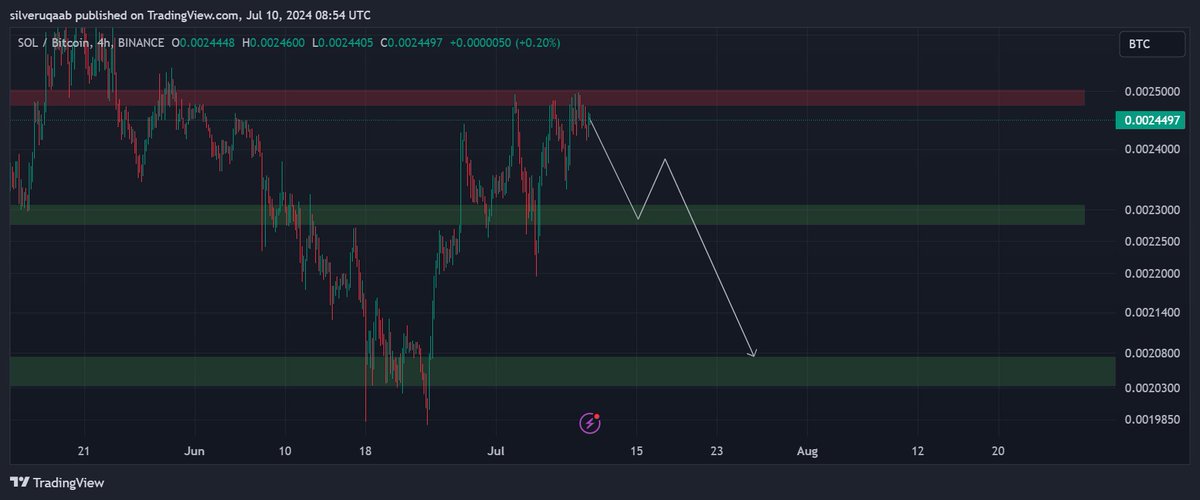
Task: Select the middle green support zone rectangle
Action: click(547, 214)
